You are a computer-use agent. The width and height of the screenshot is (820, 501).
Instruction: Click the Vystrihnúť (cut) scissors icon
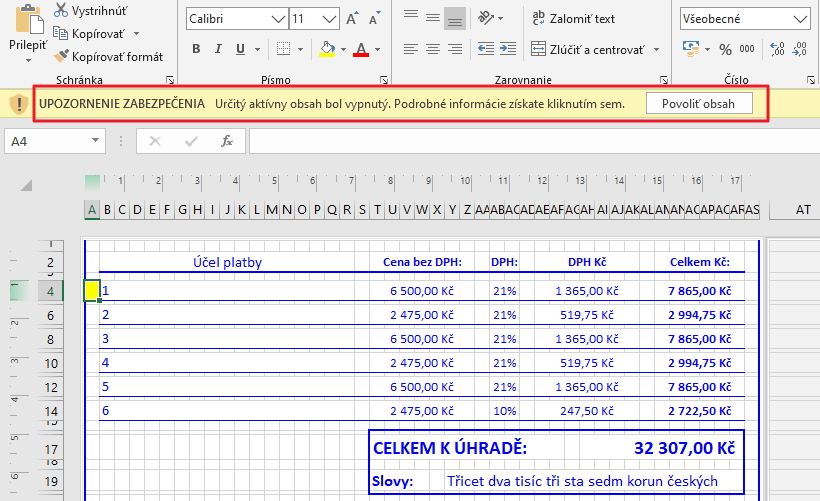coord(61,11)
